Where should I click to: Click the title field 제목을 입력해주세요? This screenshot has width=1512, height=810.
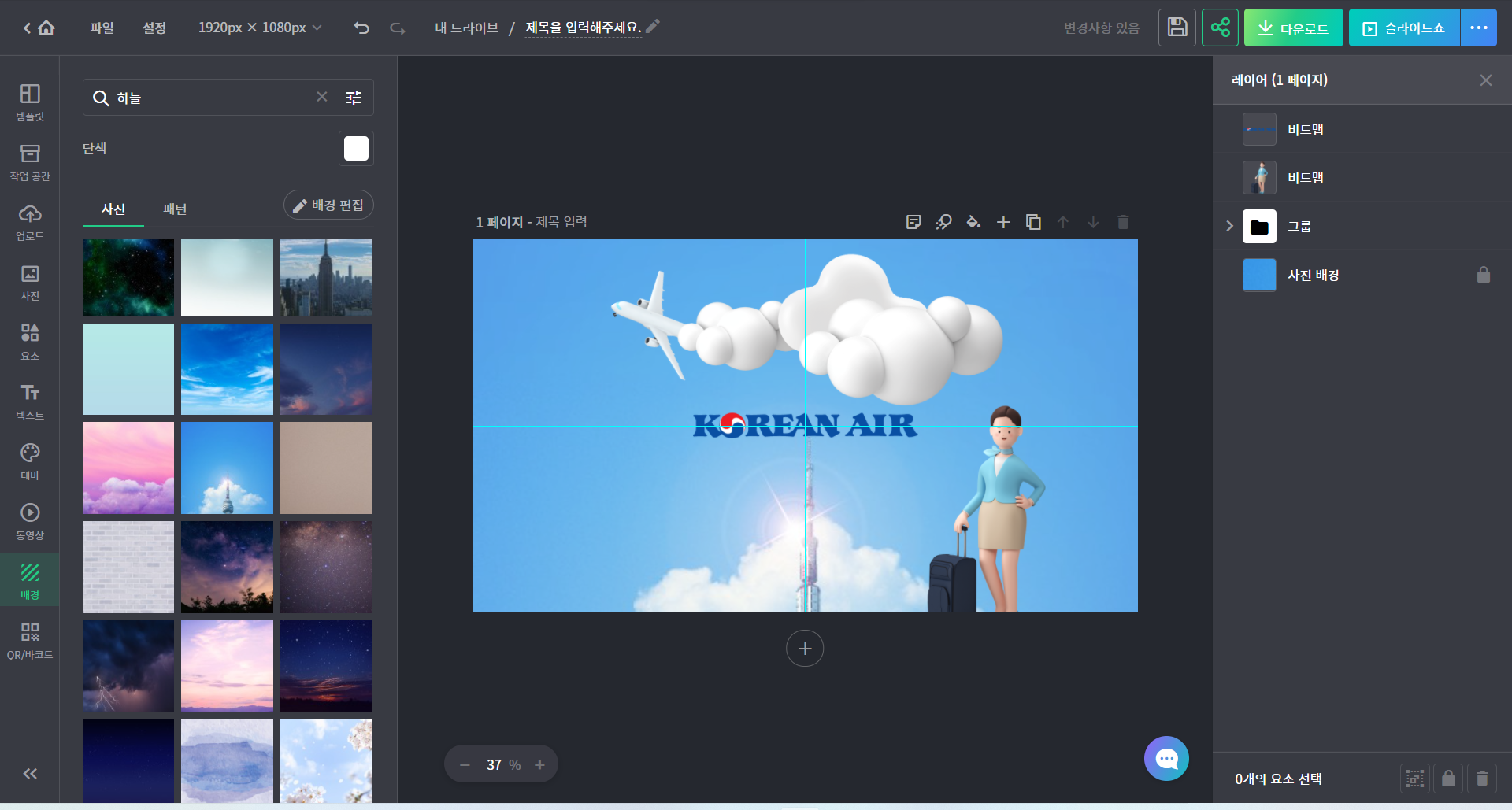click(x=584, y=28)
